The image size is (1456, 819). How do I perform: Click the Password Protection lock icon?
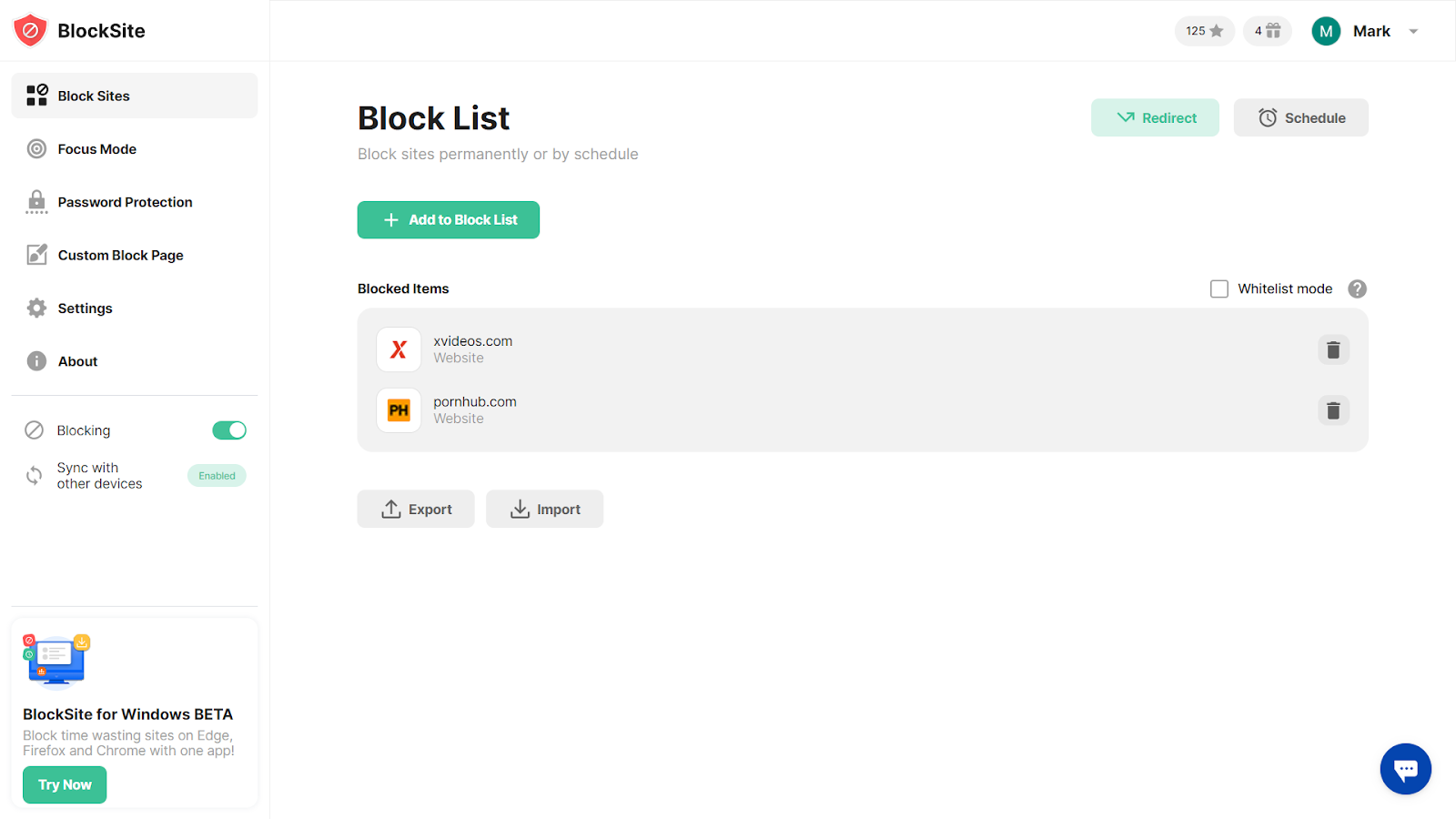(x=36, y=202)
